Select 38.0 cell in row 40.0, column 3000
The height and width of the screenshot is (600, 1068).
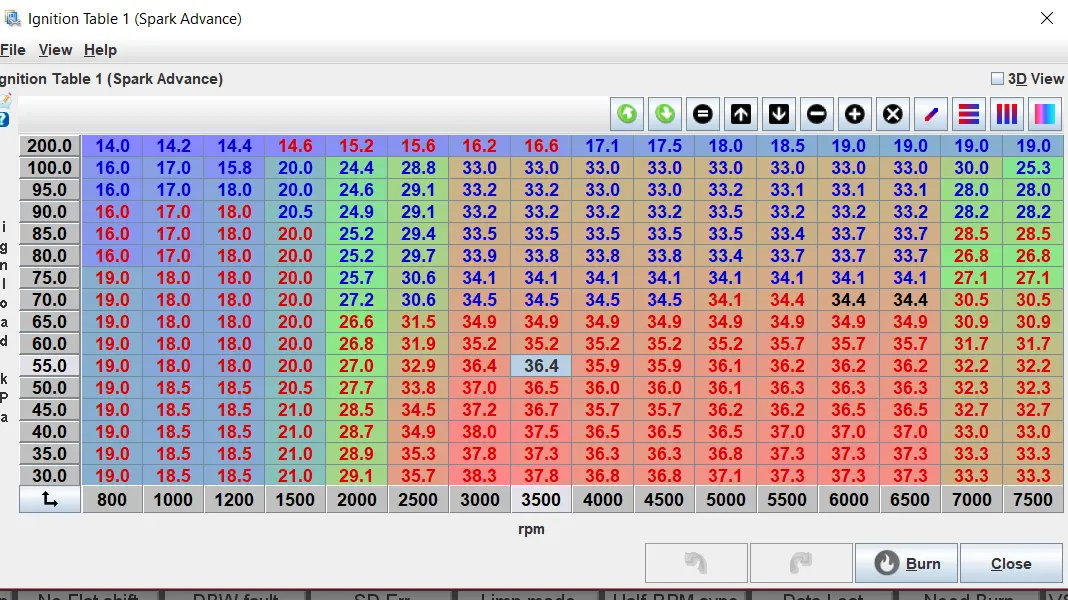[x=480, y=432]
